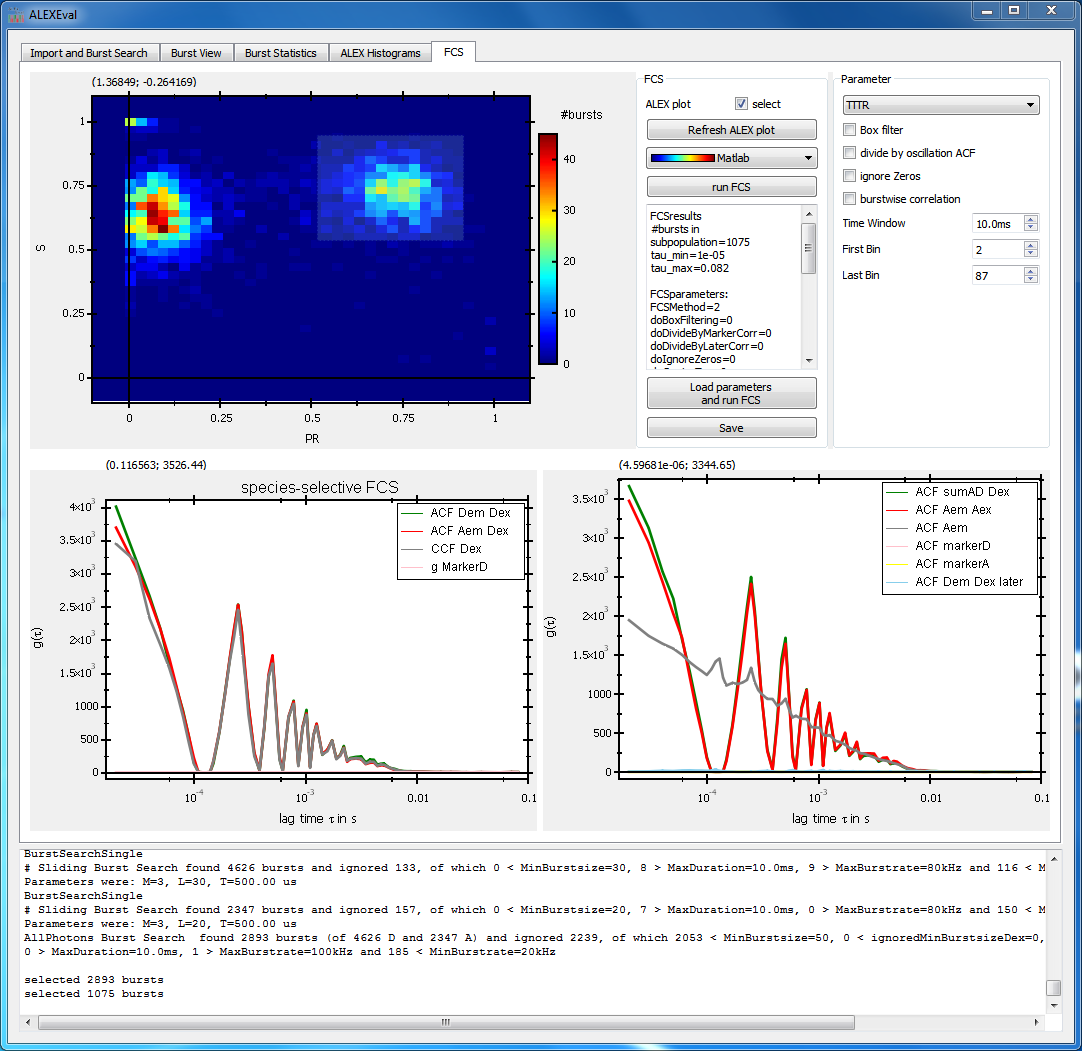
Task: Click log vertical scrollbar down arrow
Action: coord(1053,1005)
